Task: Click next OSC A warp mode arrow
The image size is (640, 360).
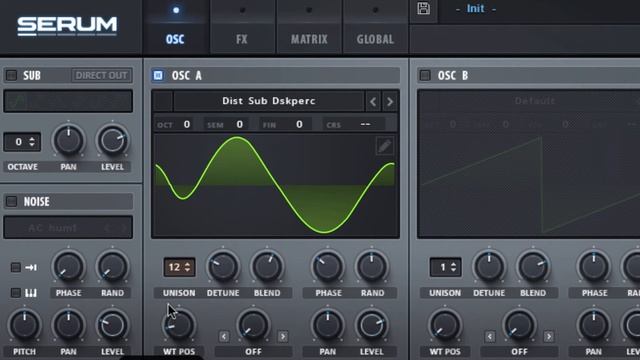Action: [x=283, y=336]
